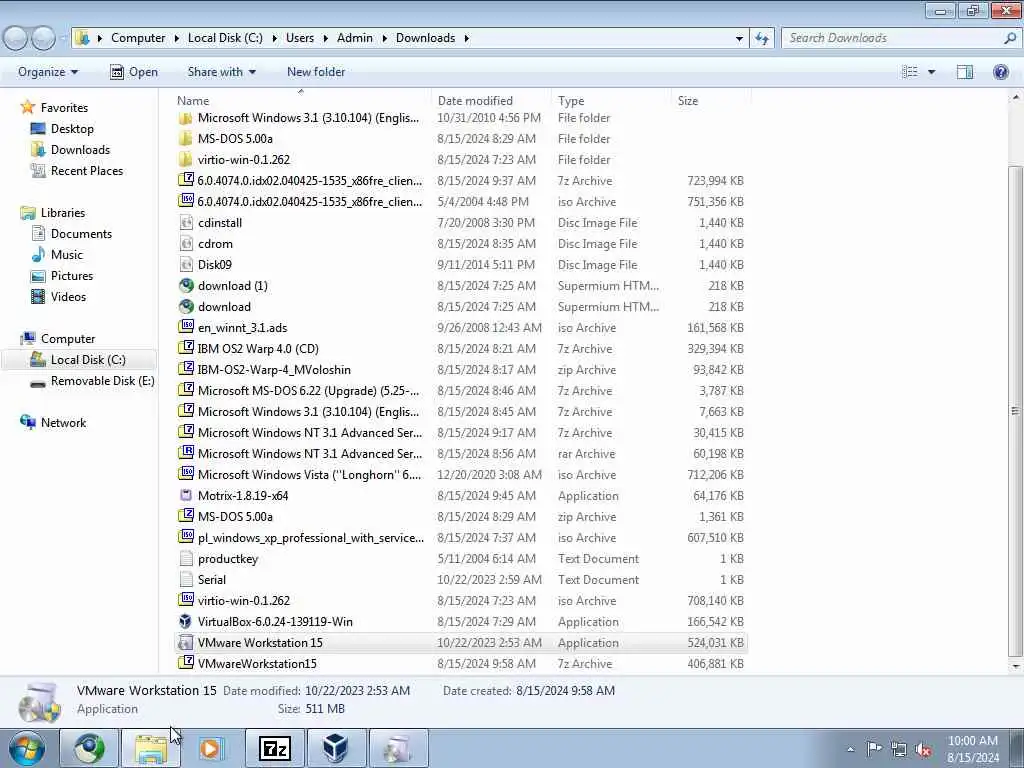Launch Supermium browser from taskbar
Screen dimensions: 1024x768
[89, 748]
